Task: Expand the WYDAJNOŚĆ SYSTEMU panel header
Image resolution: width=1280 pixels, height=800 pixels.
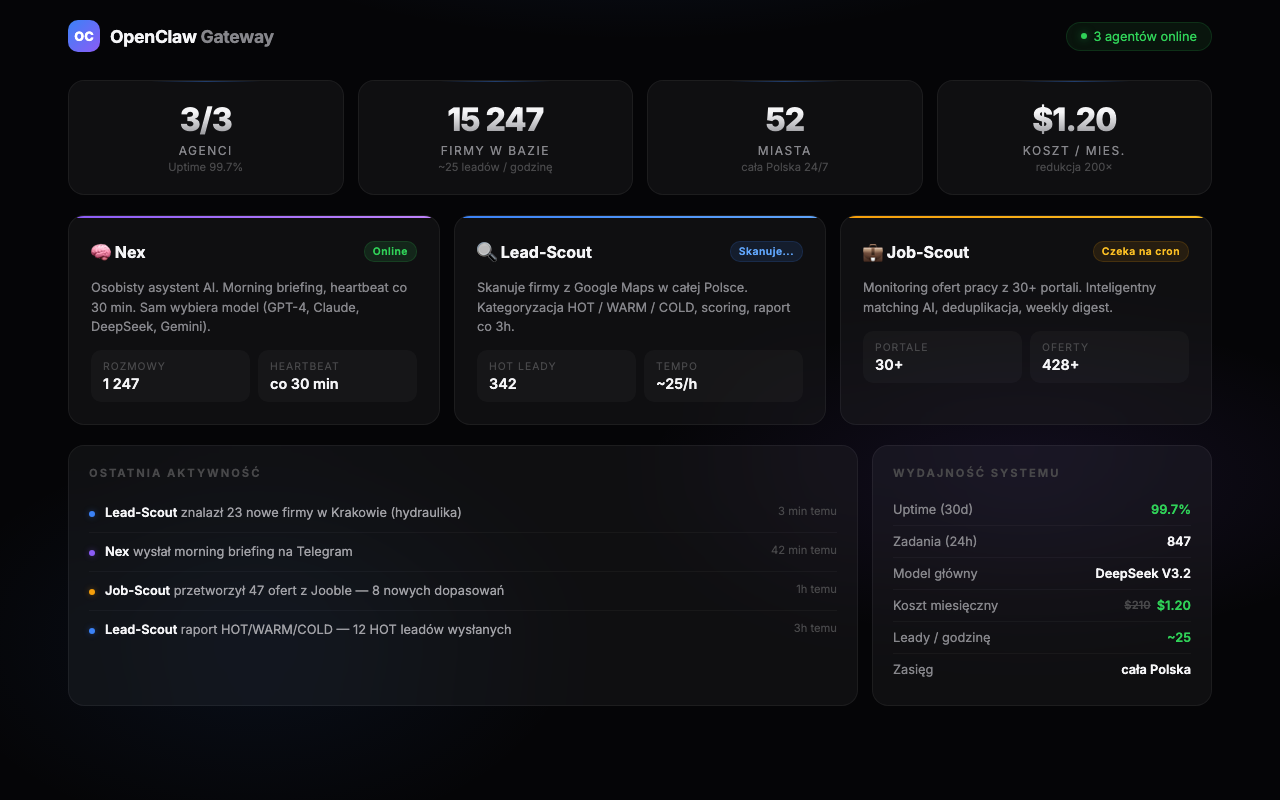Action: click(x=975, y=473)
